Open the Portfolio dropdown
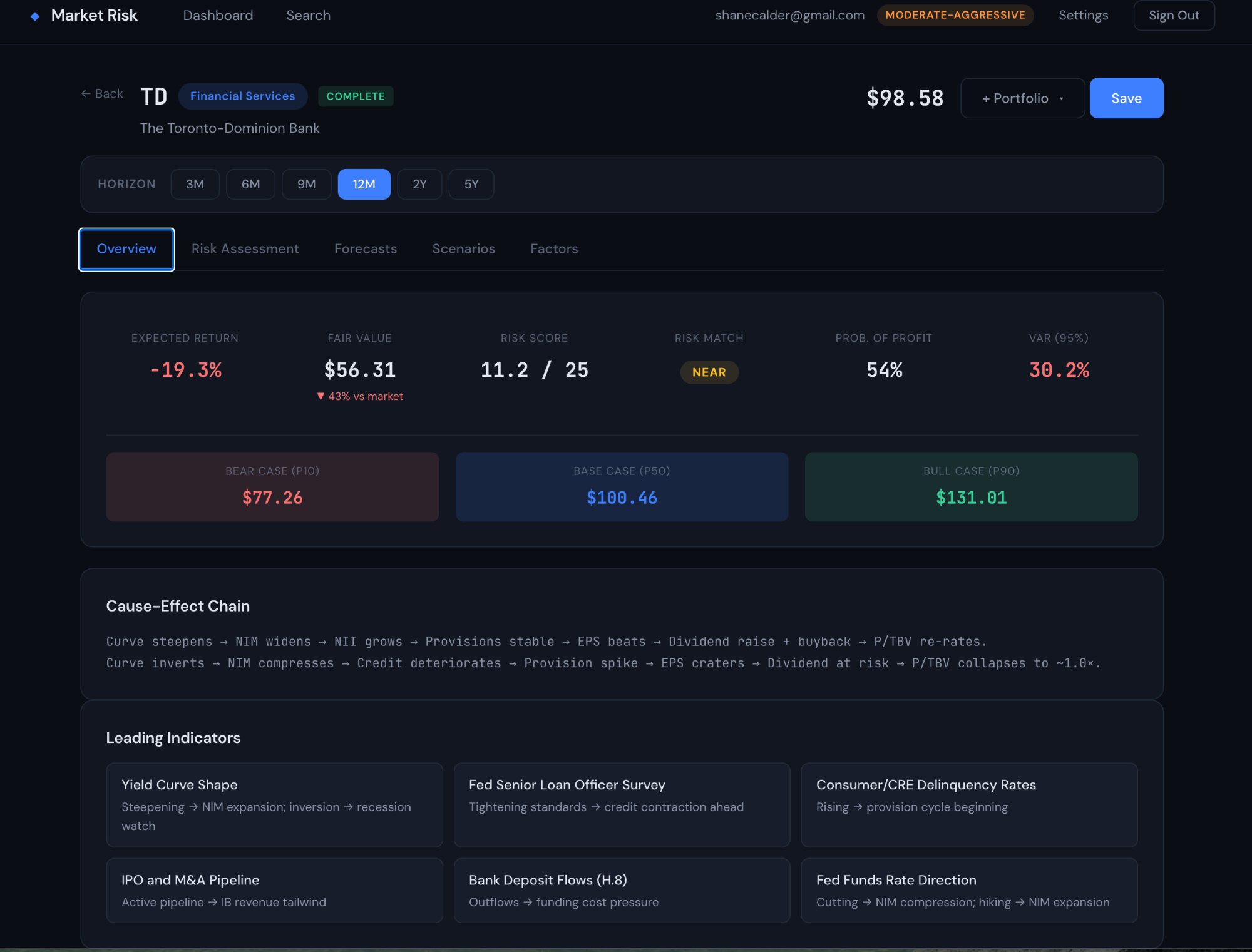Viewport: 1252px width, 952px height. click(1022, 98)
